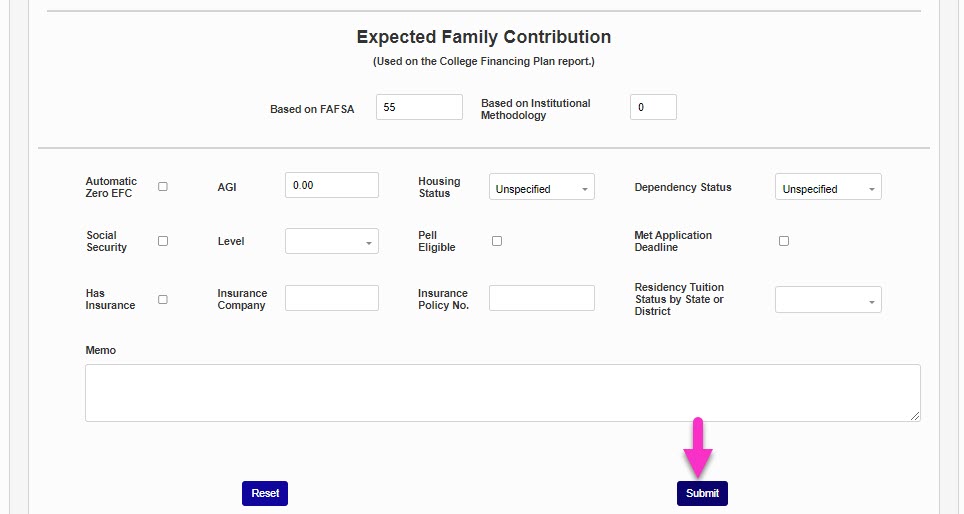The height and width of the screenshot is (514, 964).
Task: Click the Housing Status dropdown arrow
Action: point(584,189)
